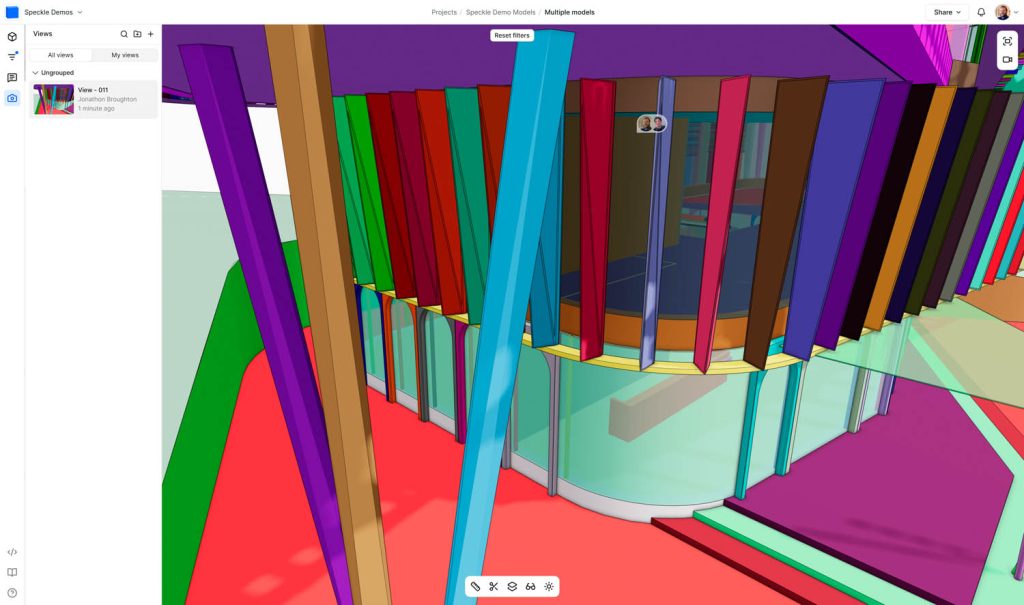
Task: Search views with magnifier icon
Action: 124,34
